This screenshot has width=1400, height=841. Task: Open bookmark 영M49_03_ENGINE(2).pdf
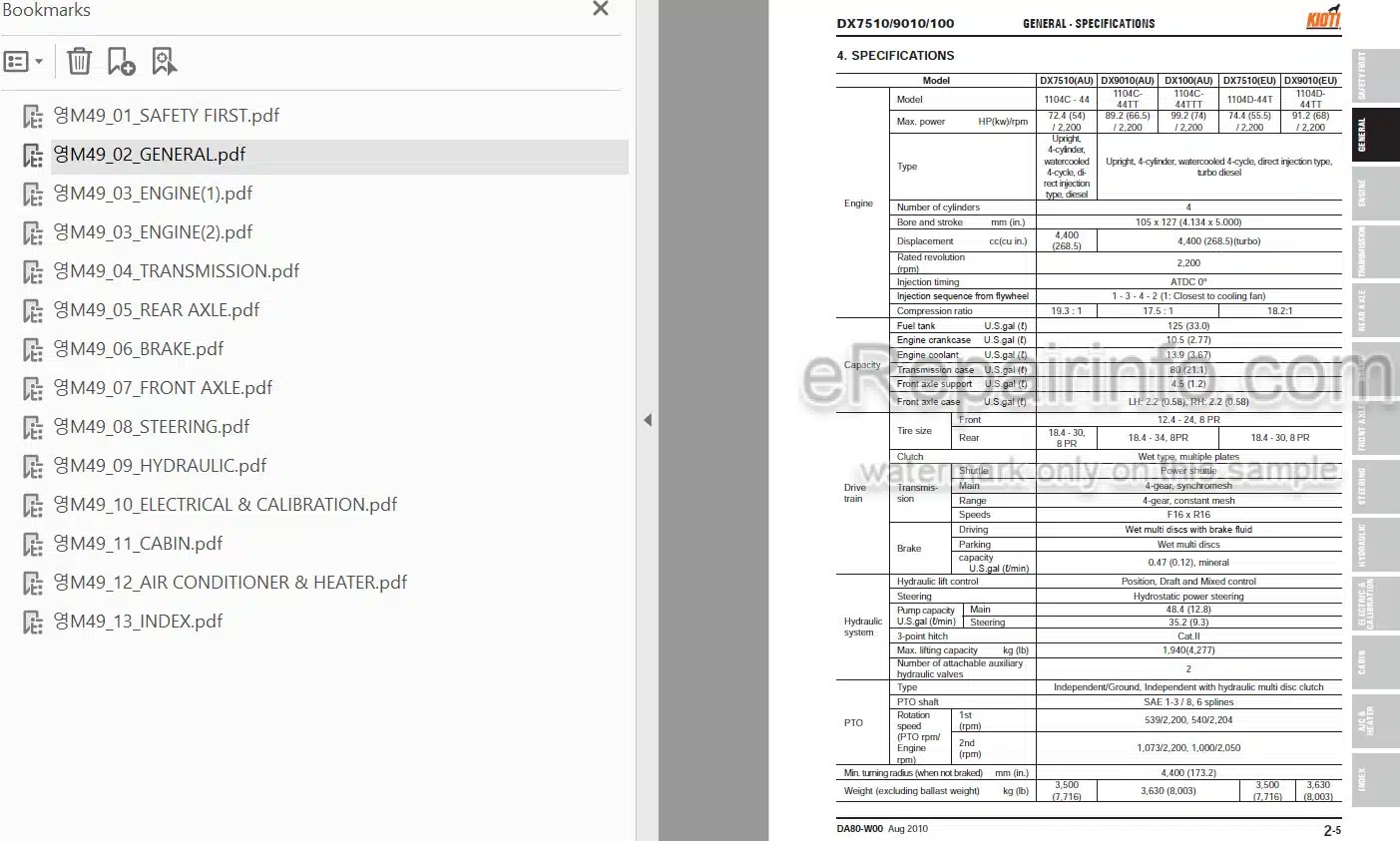click(x=153, y=232)
